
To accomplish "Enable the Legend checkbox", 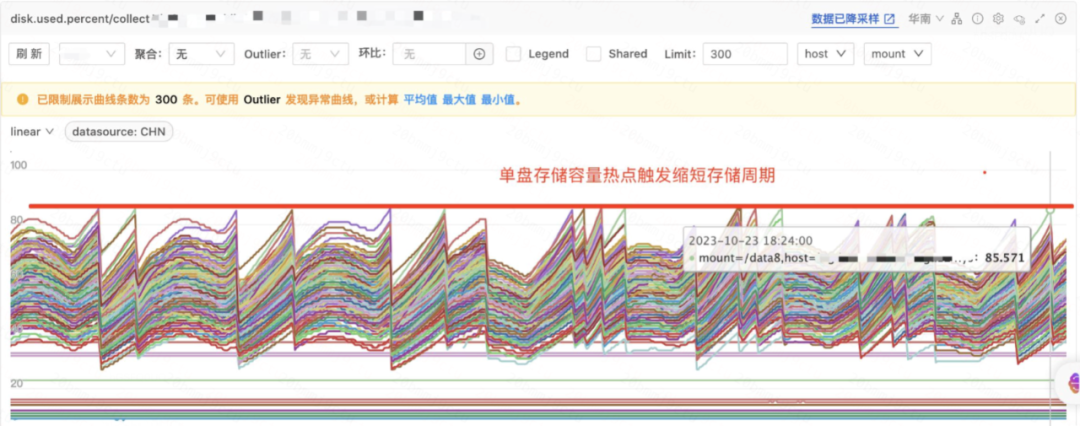I will 513,54.
